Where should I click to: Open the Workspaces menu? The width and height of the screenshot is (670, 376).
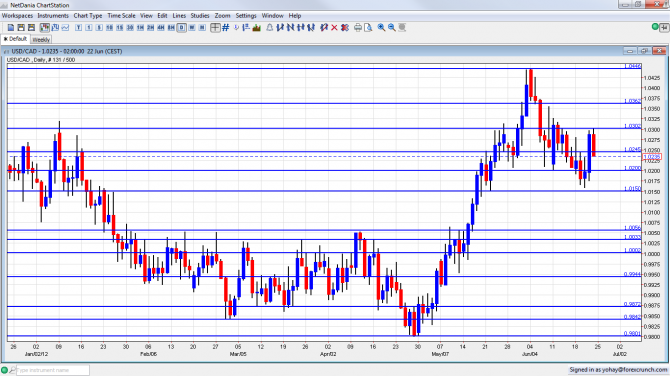pos(17,15)
